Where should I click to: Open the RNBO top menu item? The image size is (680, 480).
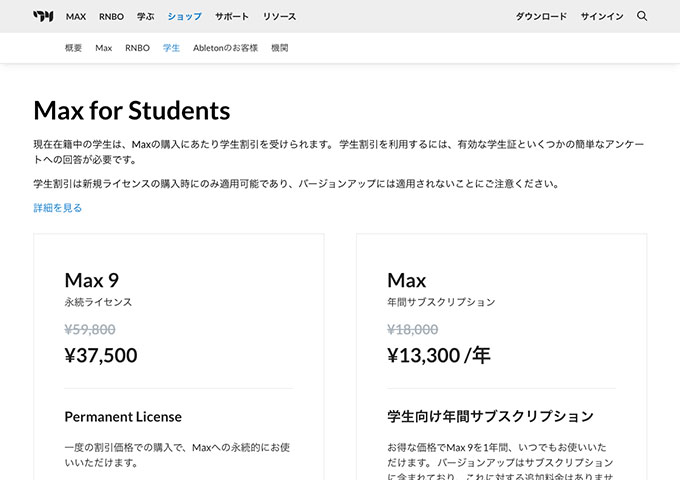(x=111, y=16)
